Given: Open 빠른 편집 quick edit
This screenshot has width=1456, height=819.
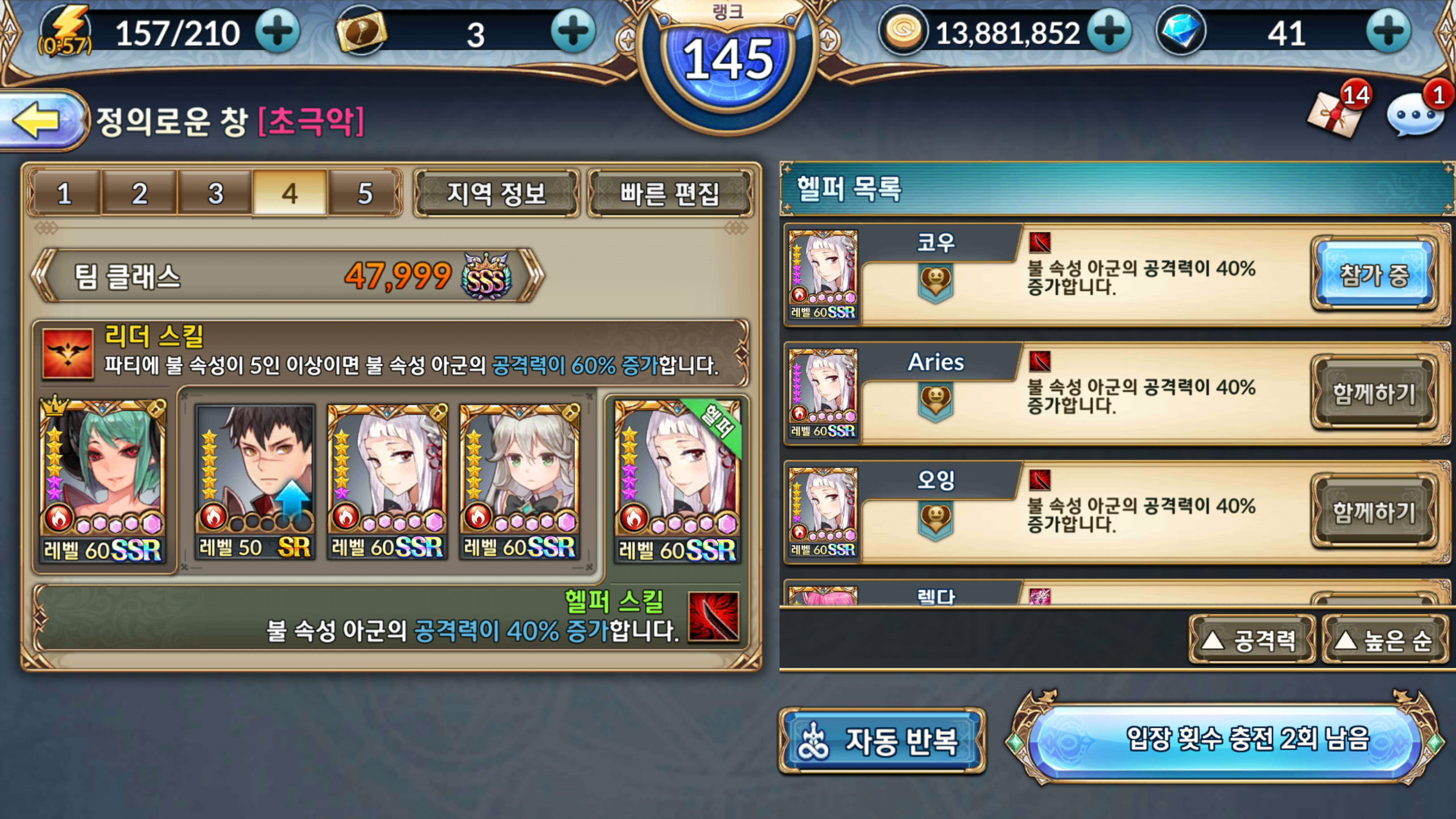Looking at the screenshot, I should pyautogui.click(x=669, y=193).
